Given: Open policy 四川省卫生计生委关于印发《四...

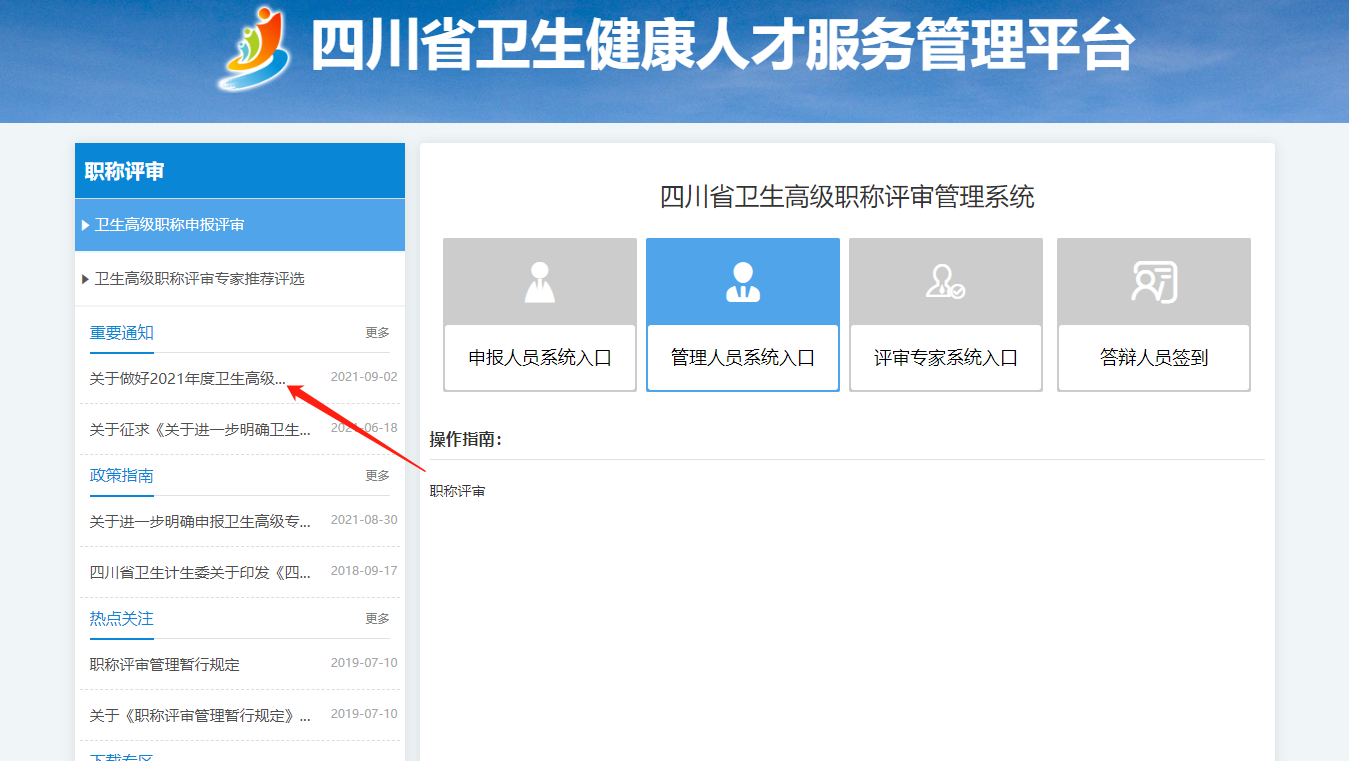Looking at the screenshot, I should coord(200,572).
